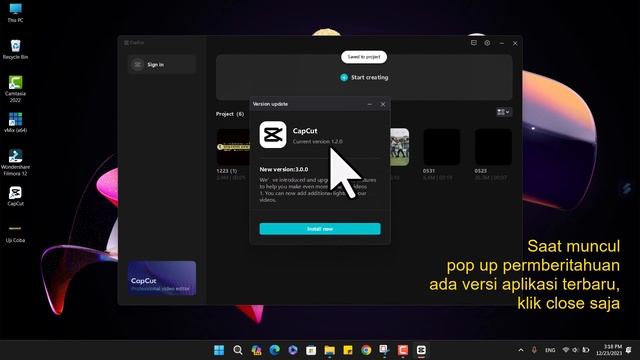Open vMix (x64) desktop shortcut
The width and height of the screenshot is (640, 360).
(x=16, y=122)
